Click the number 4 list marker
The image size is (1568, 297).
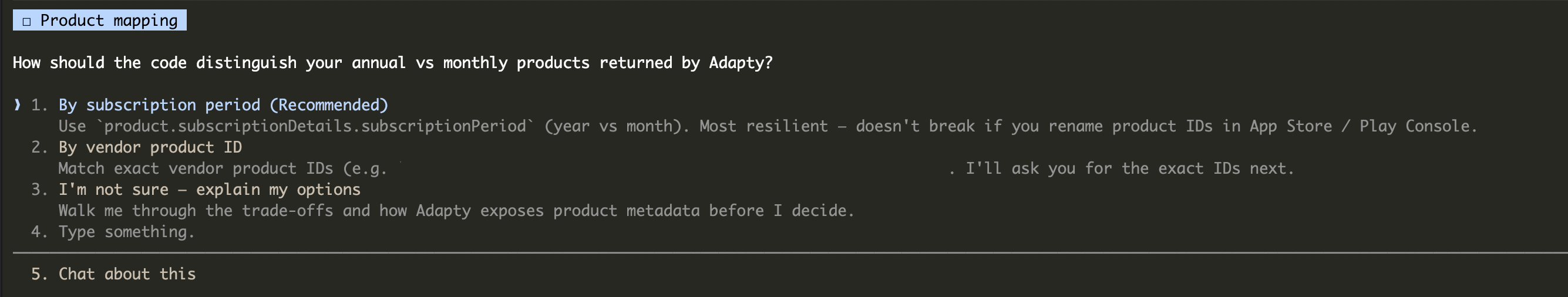point(39,231)
